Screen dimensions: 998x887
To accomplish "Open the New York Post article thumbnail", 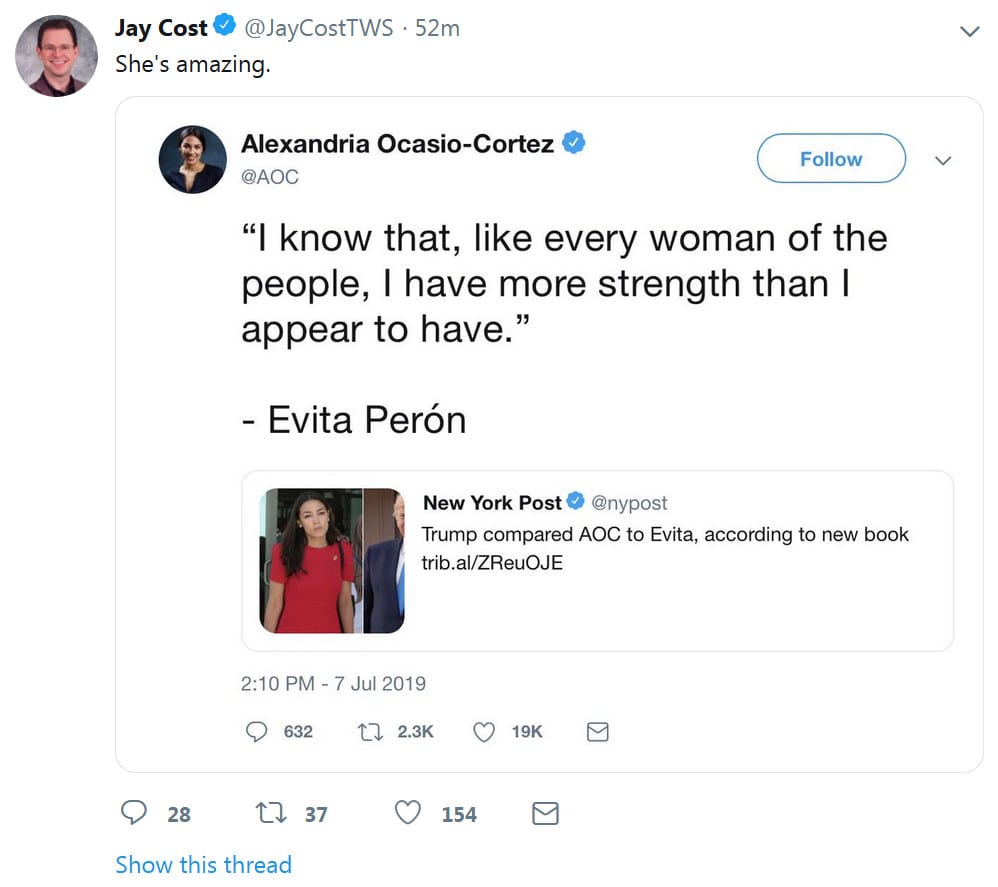I will pos(332,561).
